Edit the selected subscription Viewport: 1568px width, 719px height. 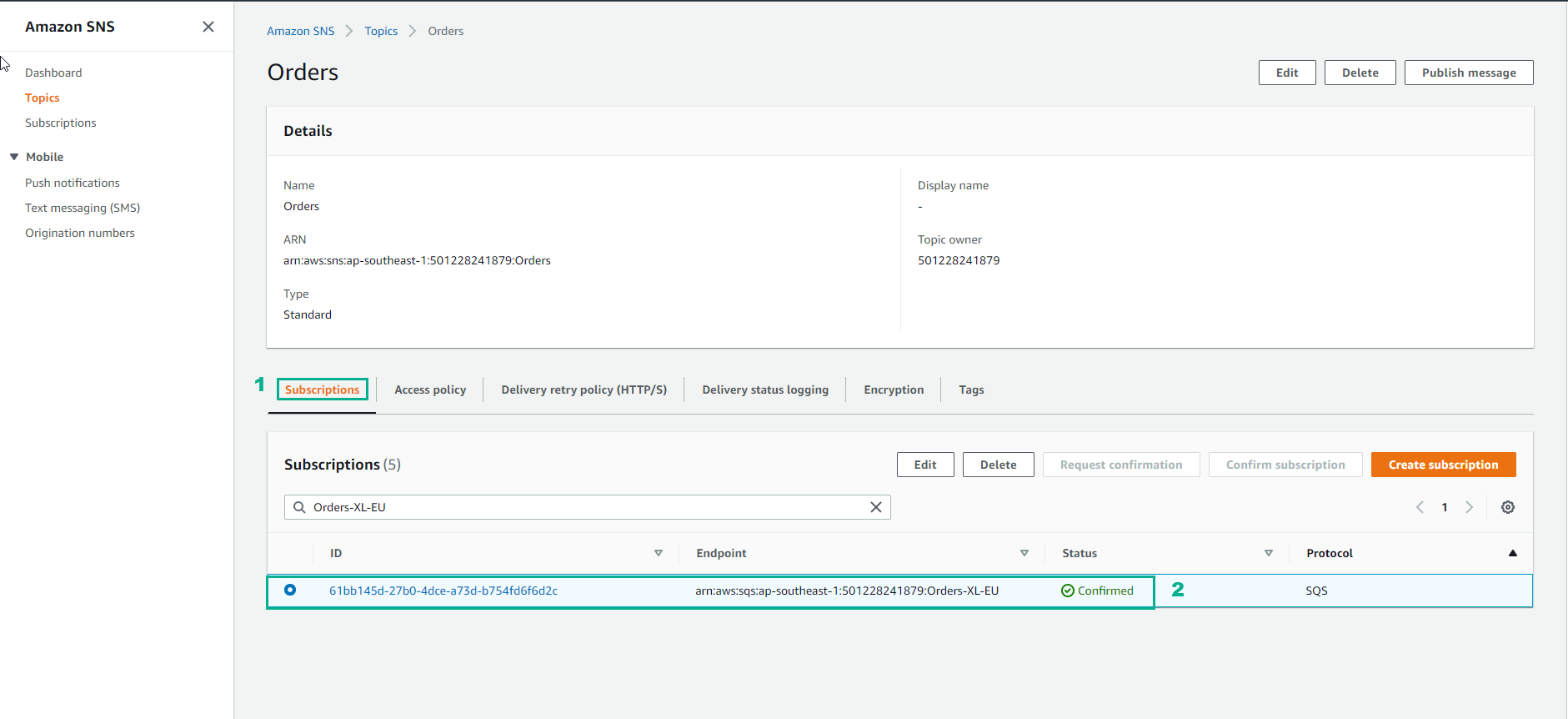[925, 465]
